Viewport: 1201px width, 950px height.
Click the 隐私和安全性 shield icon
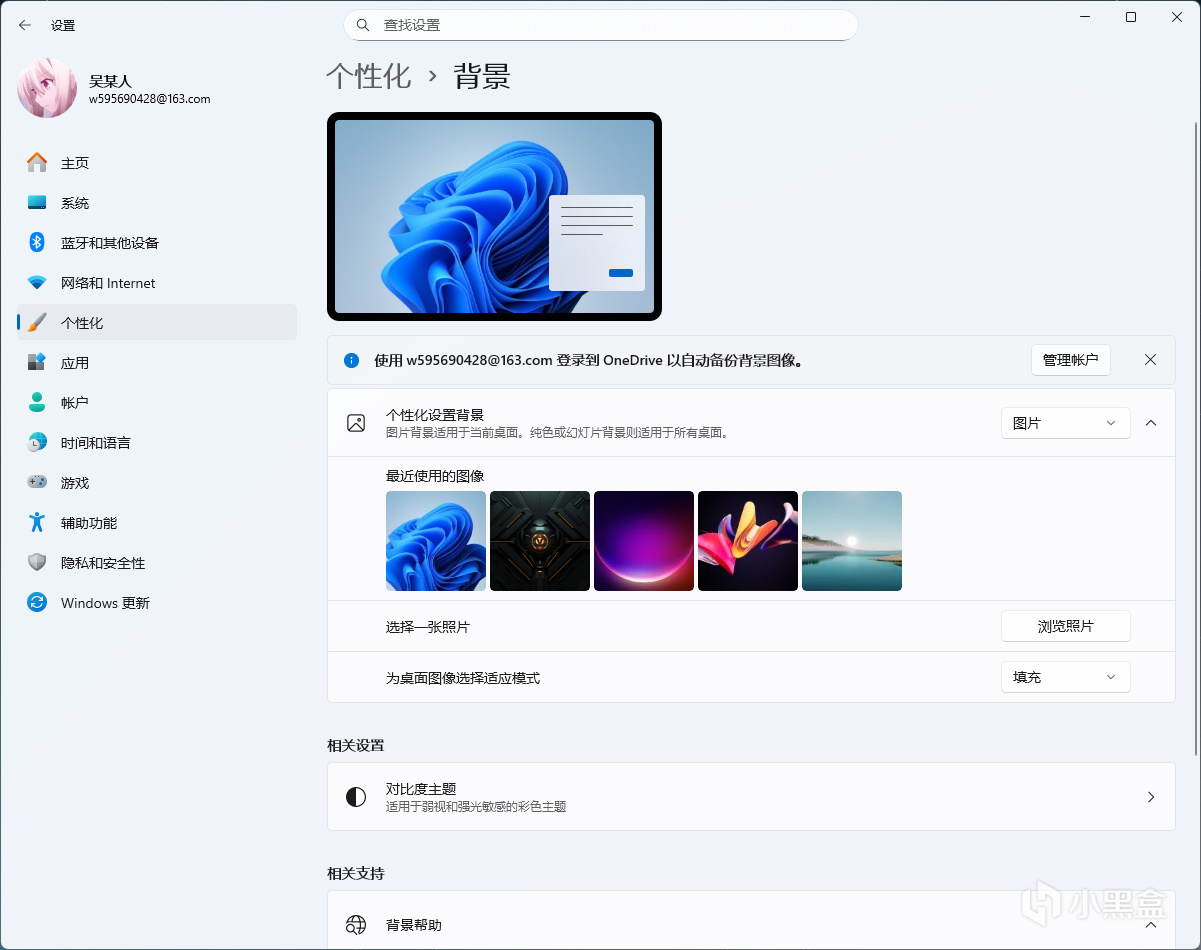[x=37, y=563]
